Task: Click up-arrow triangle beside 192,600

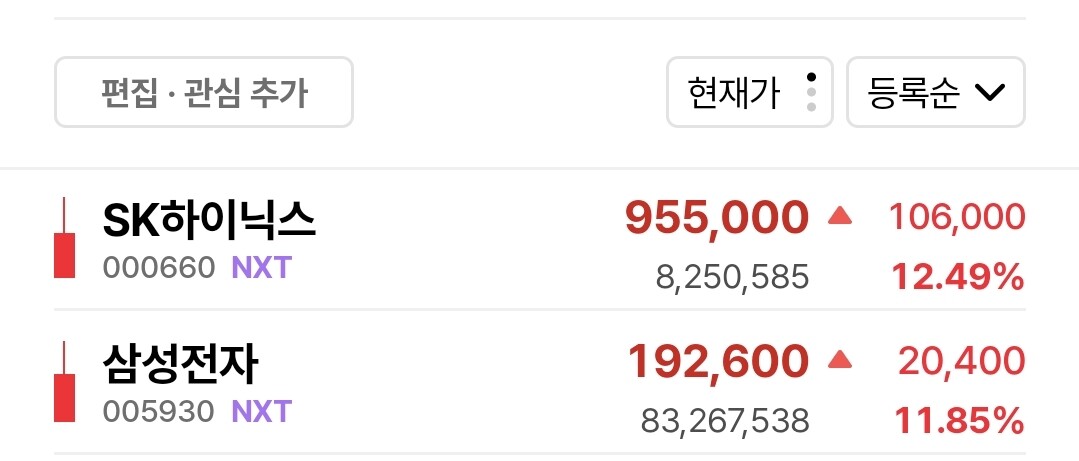Action: (x=840, y=359)
